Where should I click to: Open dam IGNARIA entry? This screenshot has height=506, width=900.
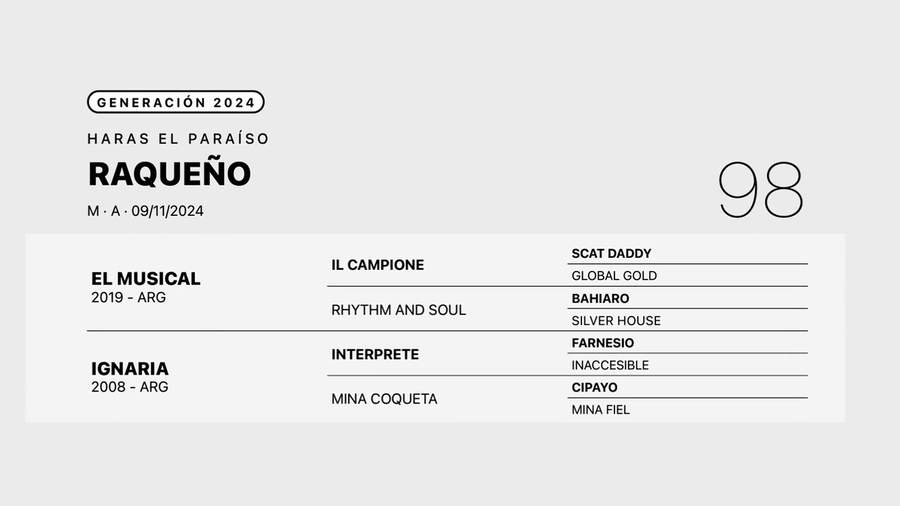pos(130,369)
